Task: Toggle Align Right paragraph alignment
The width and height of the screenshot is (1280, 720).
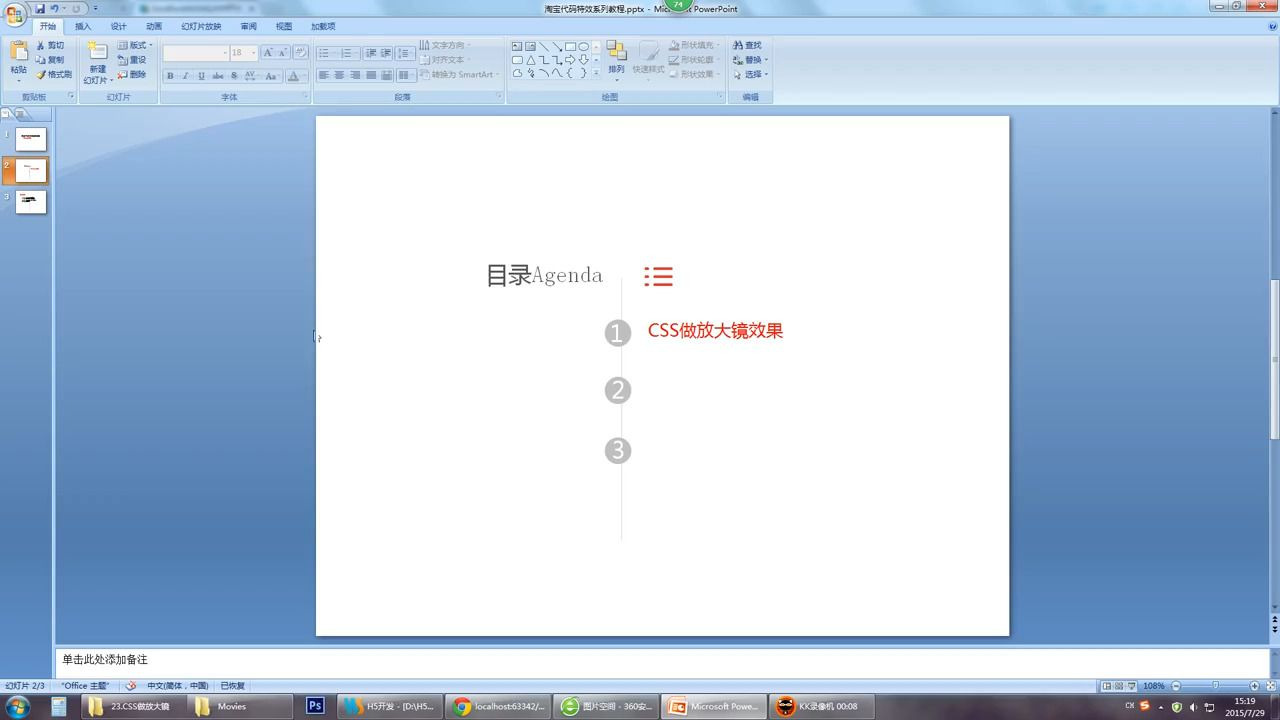Action: [x=355, y=75]
